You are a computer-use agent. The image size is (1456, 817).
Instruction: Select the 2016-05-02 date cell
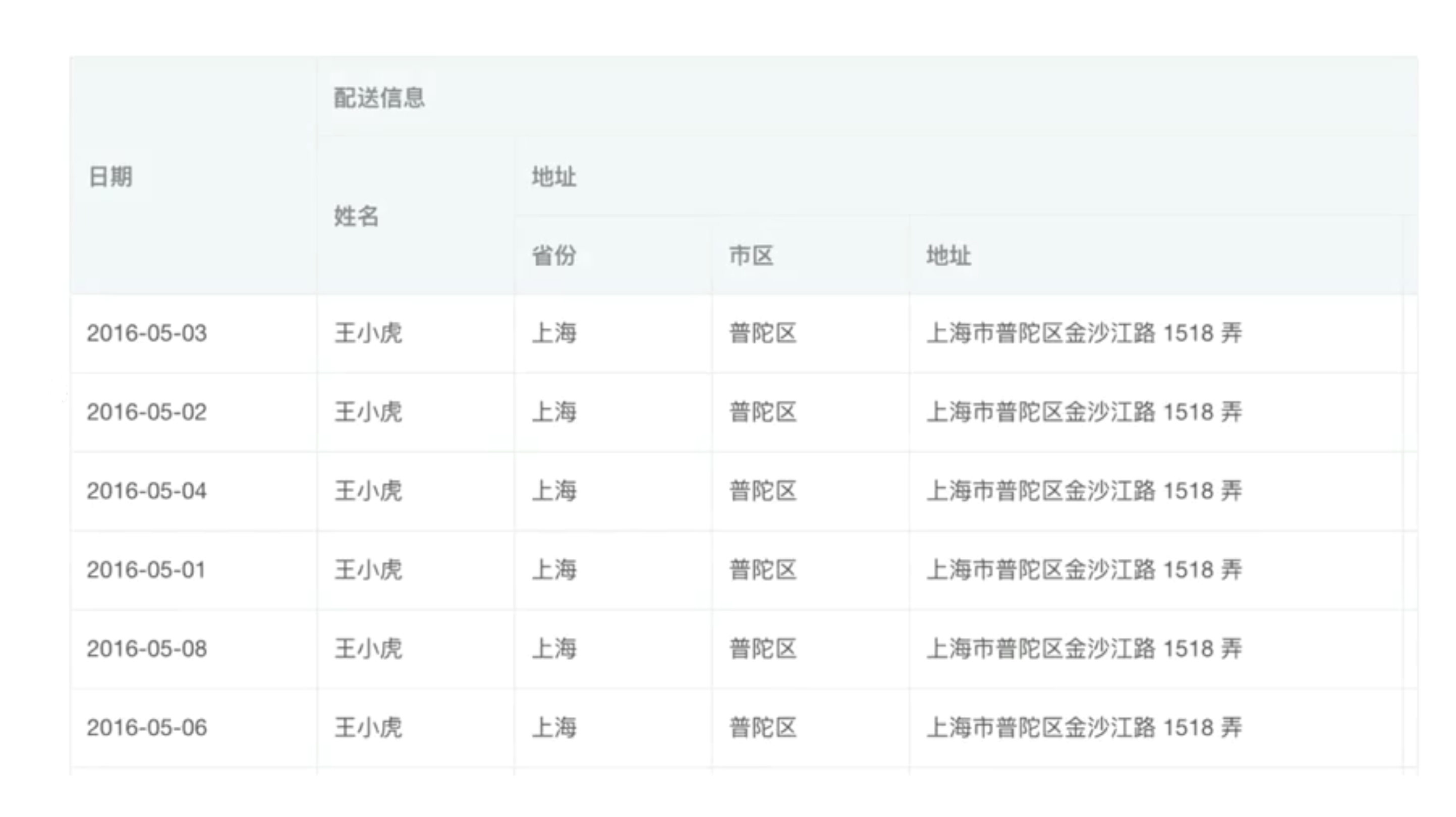(x=147, y=412)
